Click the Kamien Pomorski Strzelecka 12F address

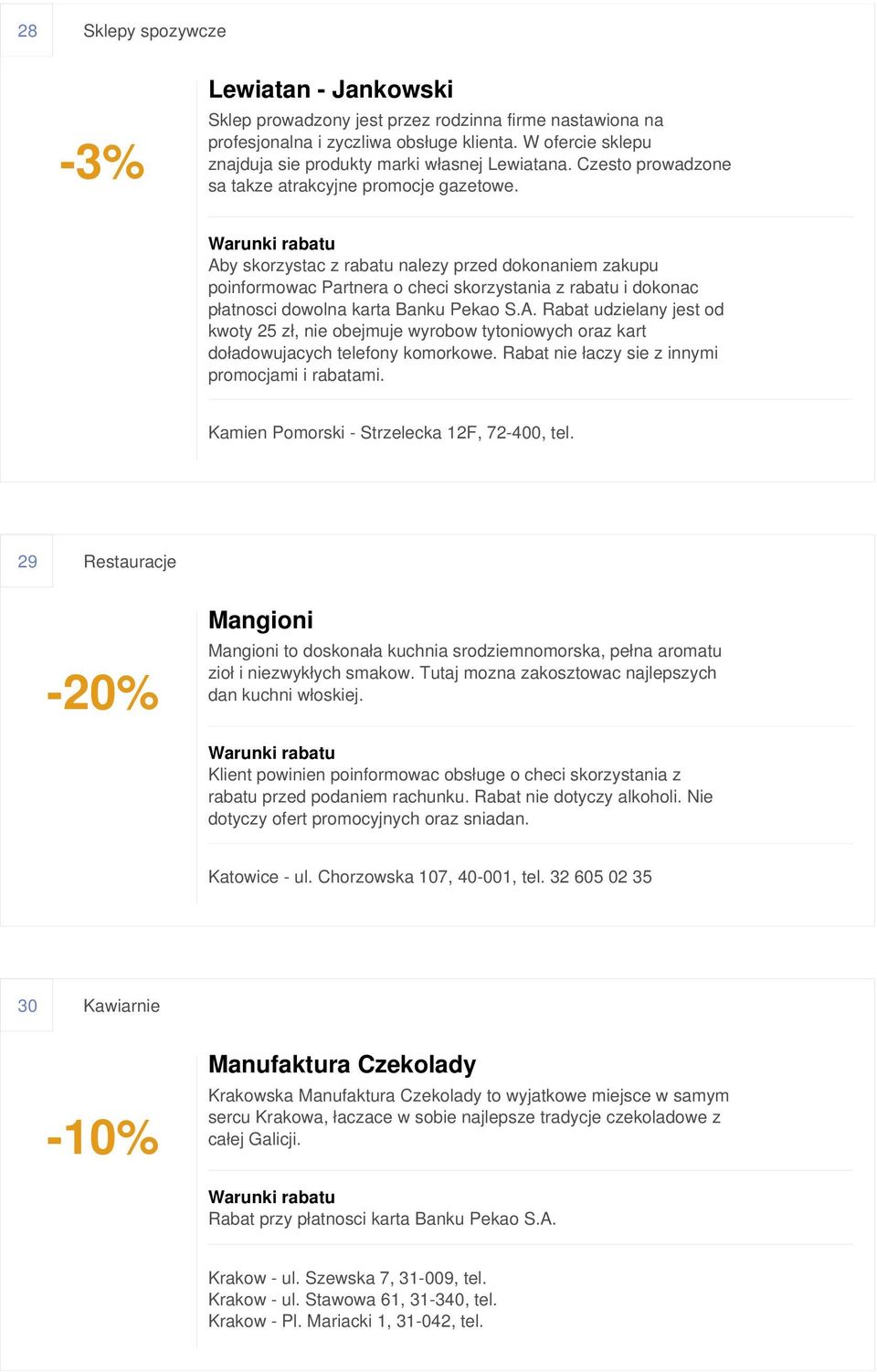point(391,433)
